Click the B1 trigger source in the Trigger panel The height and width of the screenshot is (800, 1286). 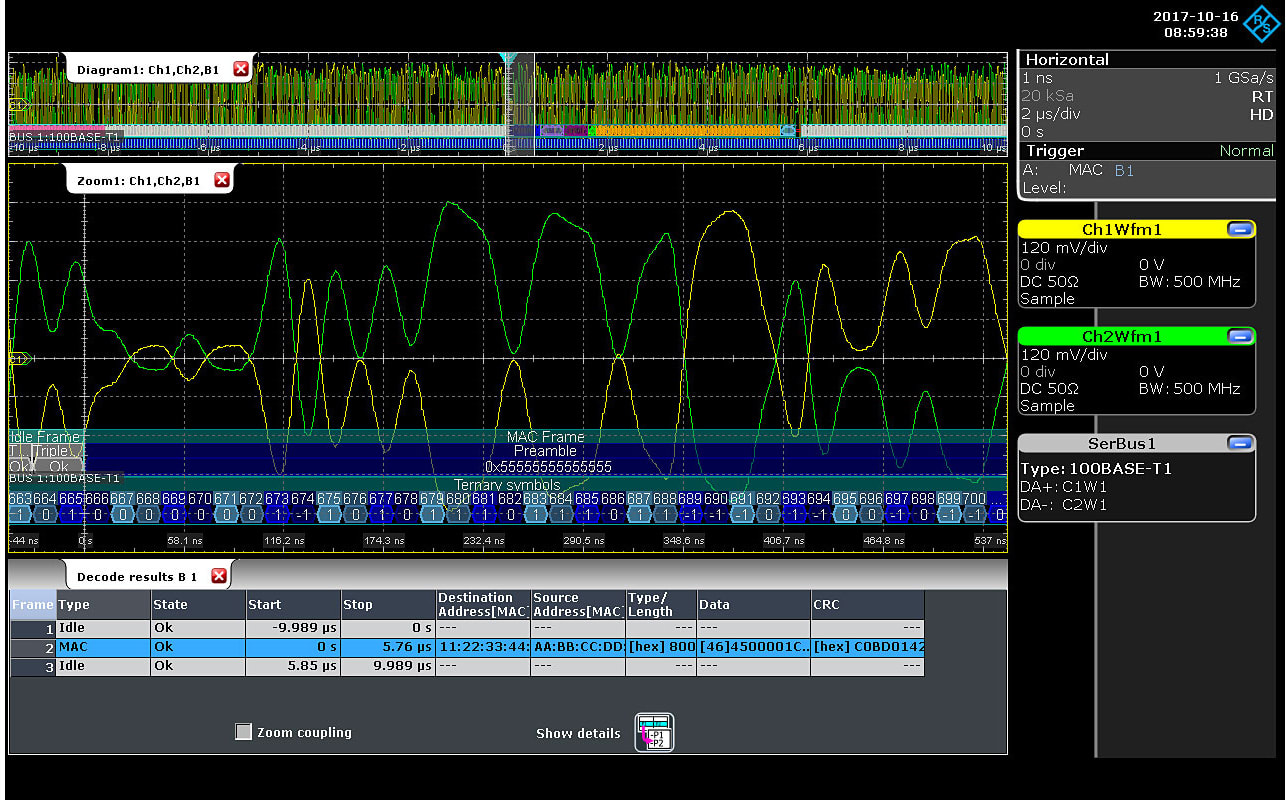click(x=1123, y=169)
